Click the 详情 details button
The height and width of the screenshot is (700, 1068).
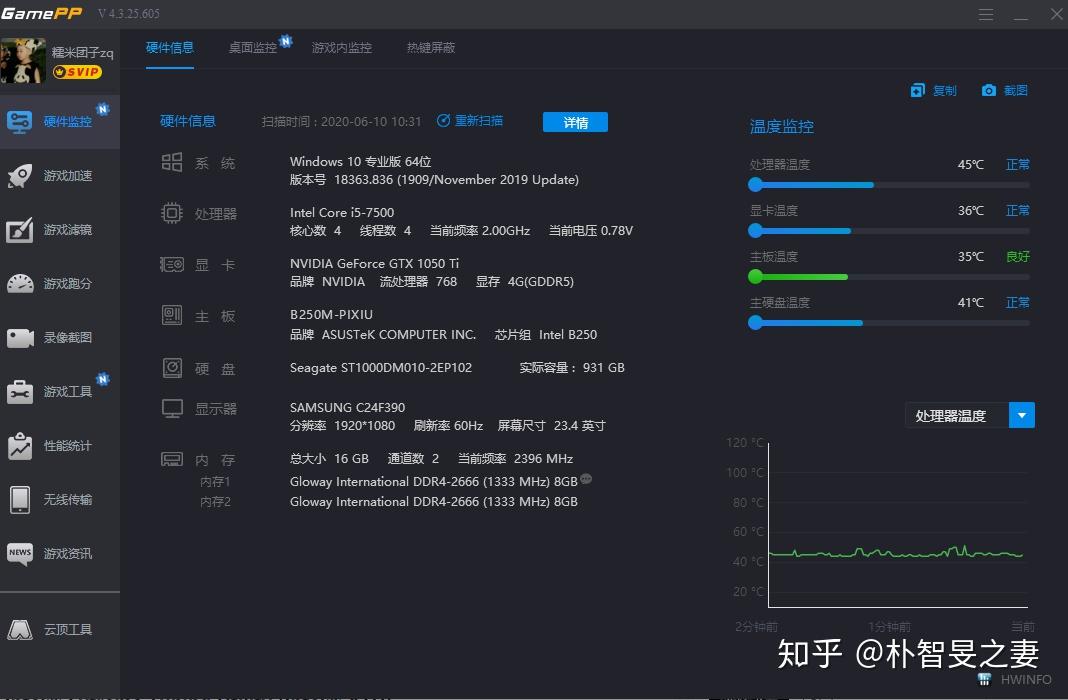click(x=575, y=122)
